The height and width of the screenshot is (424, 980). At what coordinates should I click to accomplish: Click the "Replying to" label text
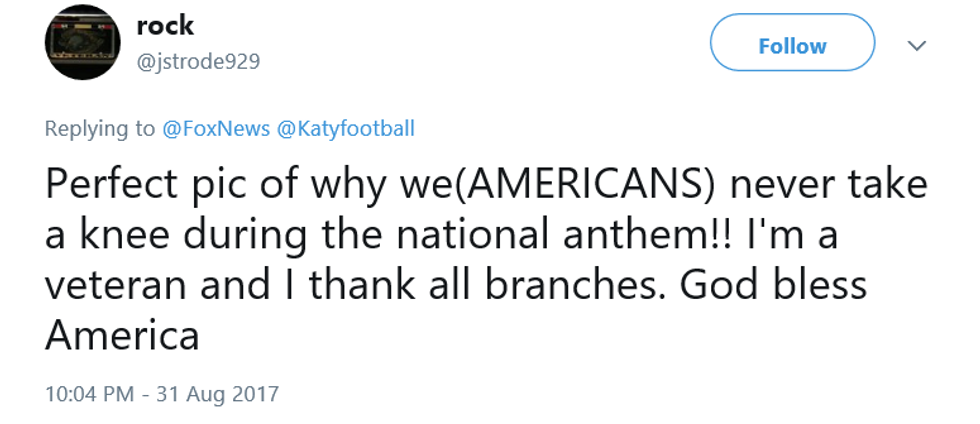pyautogui.click(x=100, y=129)
